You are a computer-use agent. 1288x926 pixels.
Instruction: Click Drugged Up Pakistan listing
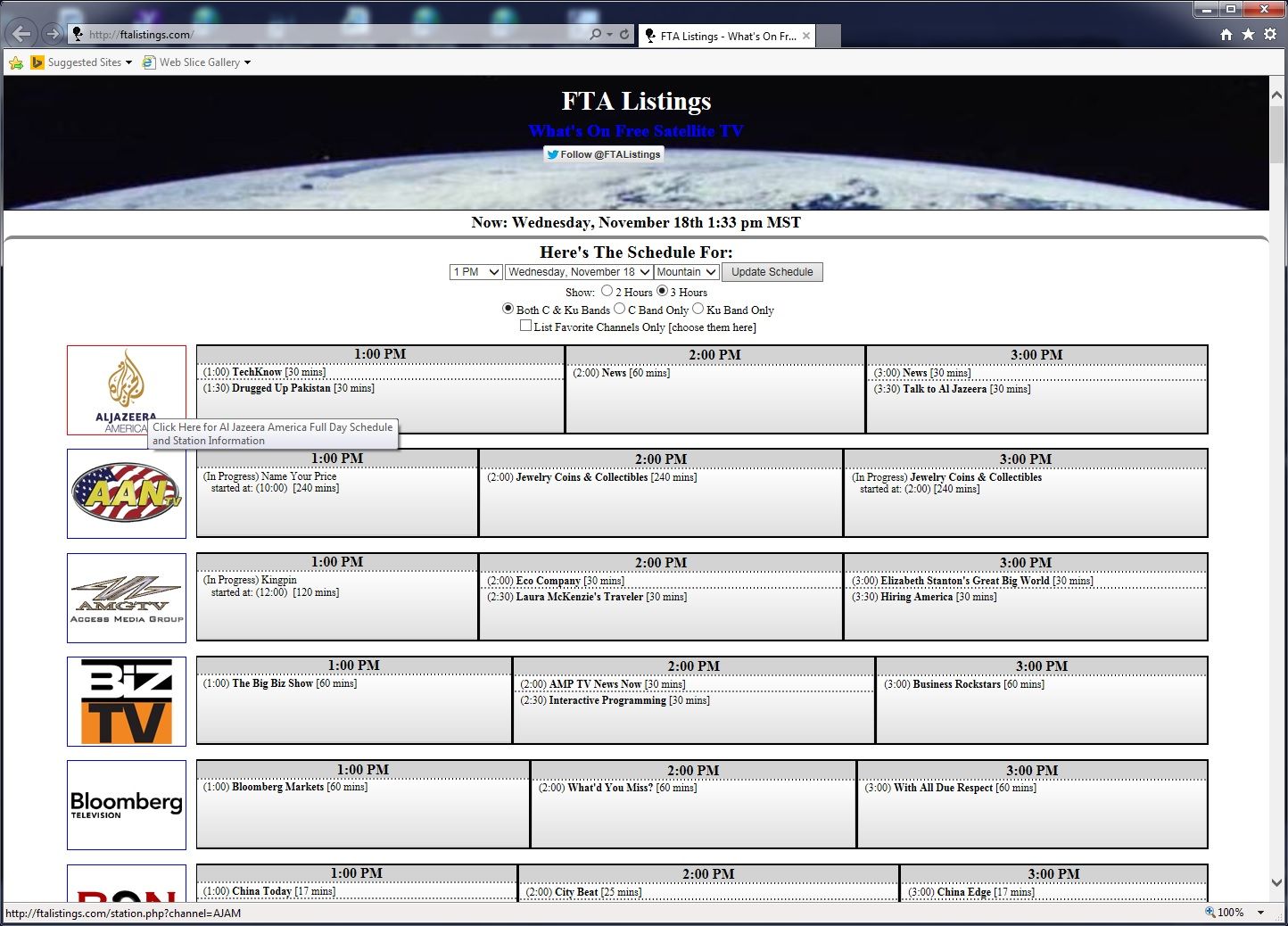[x=281, y=388]
